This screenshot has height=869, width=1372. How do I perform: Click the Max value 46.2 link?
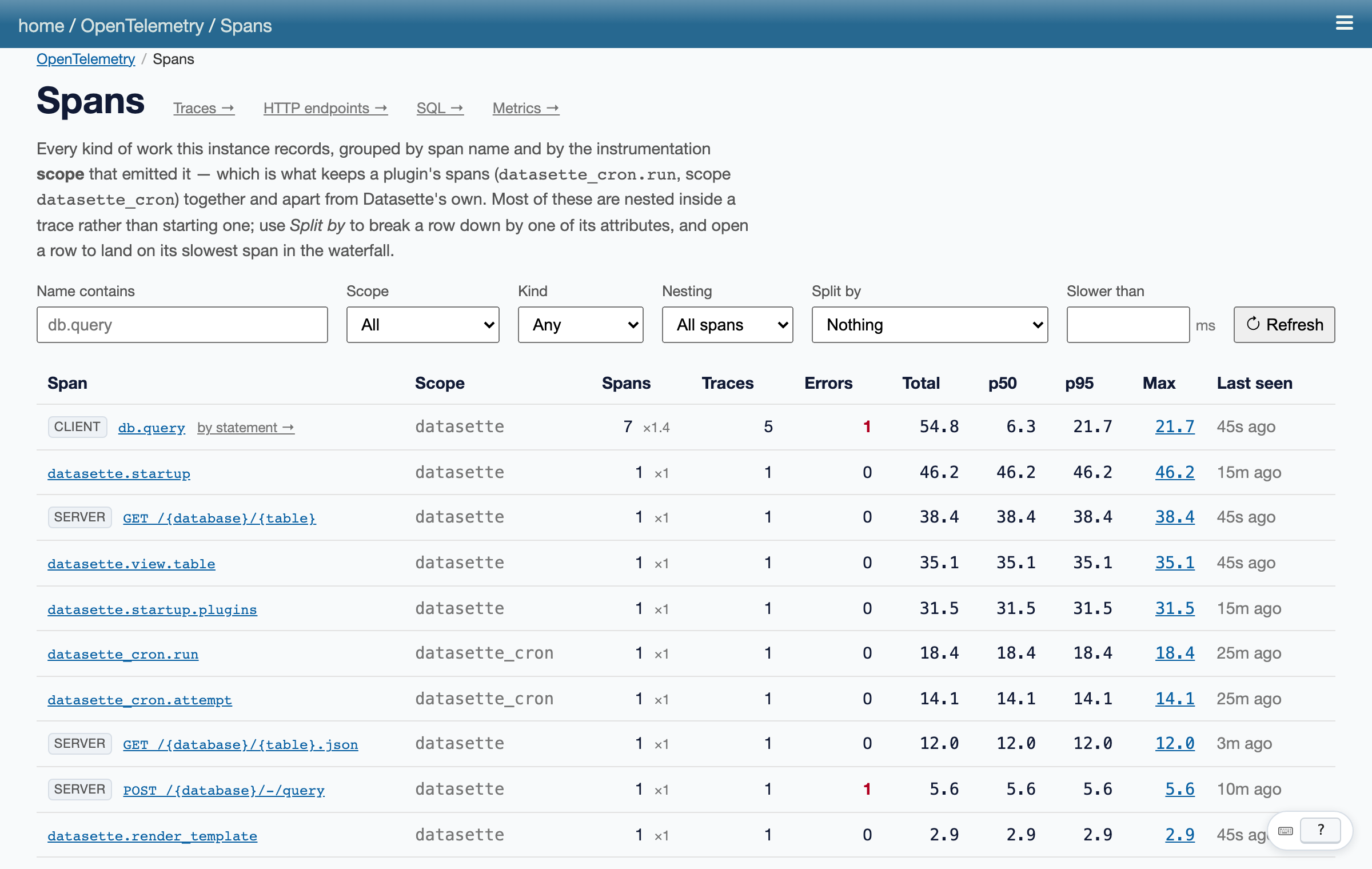tap(1175, 472)
